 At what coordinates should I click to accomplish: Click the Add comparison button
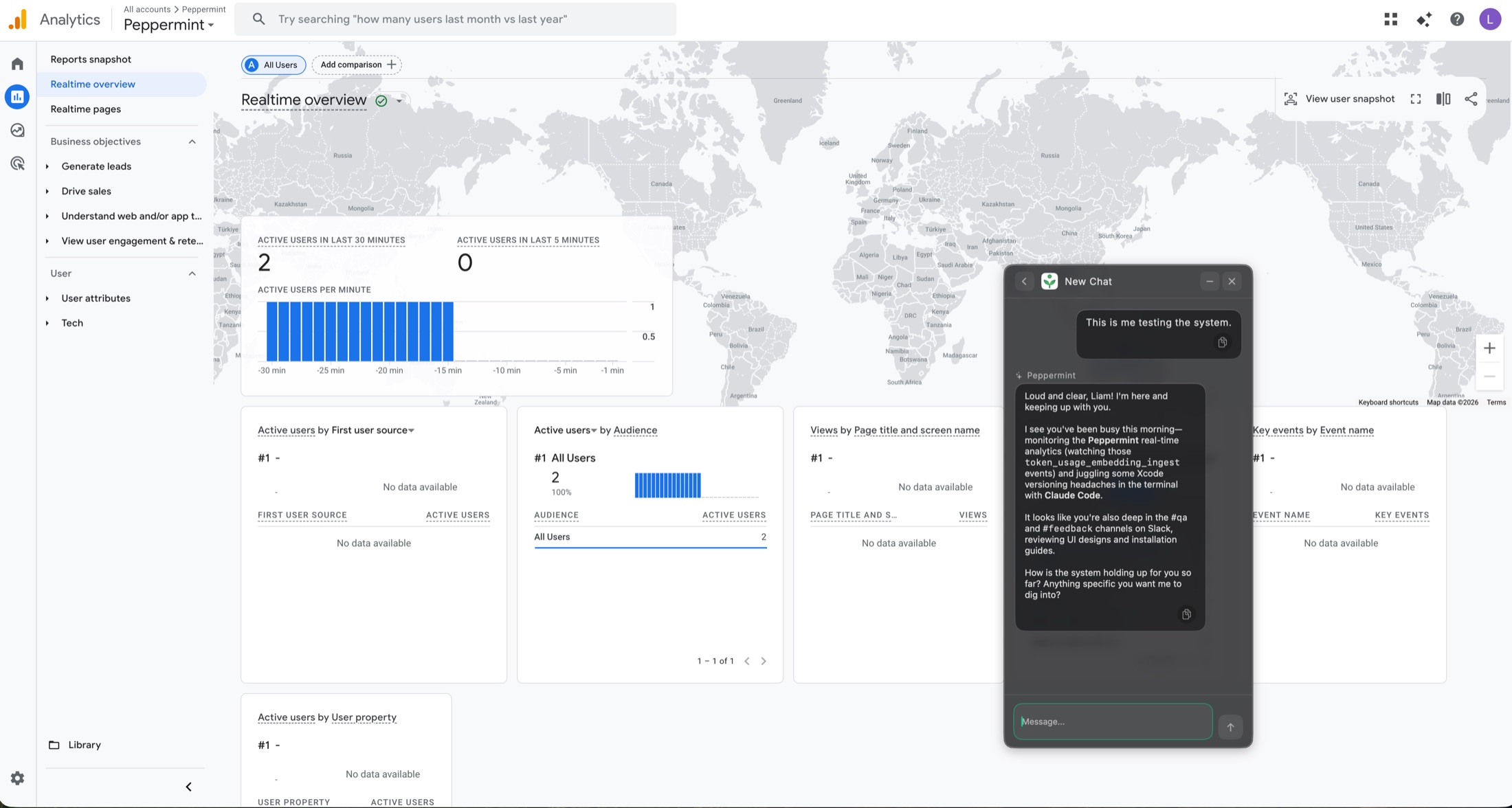point(356,65)
